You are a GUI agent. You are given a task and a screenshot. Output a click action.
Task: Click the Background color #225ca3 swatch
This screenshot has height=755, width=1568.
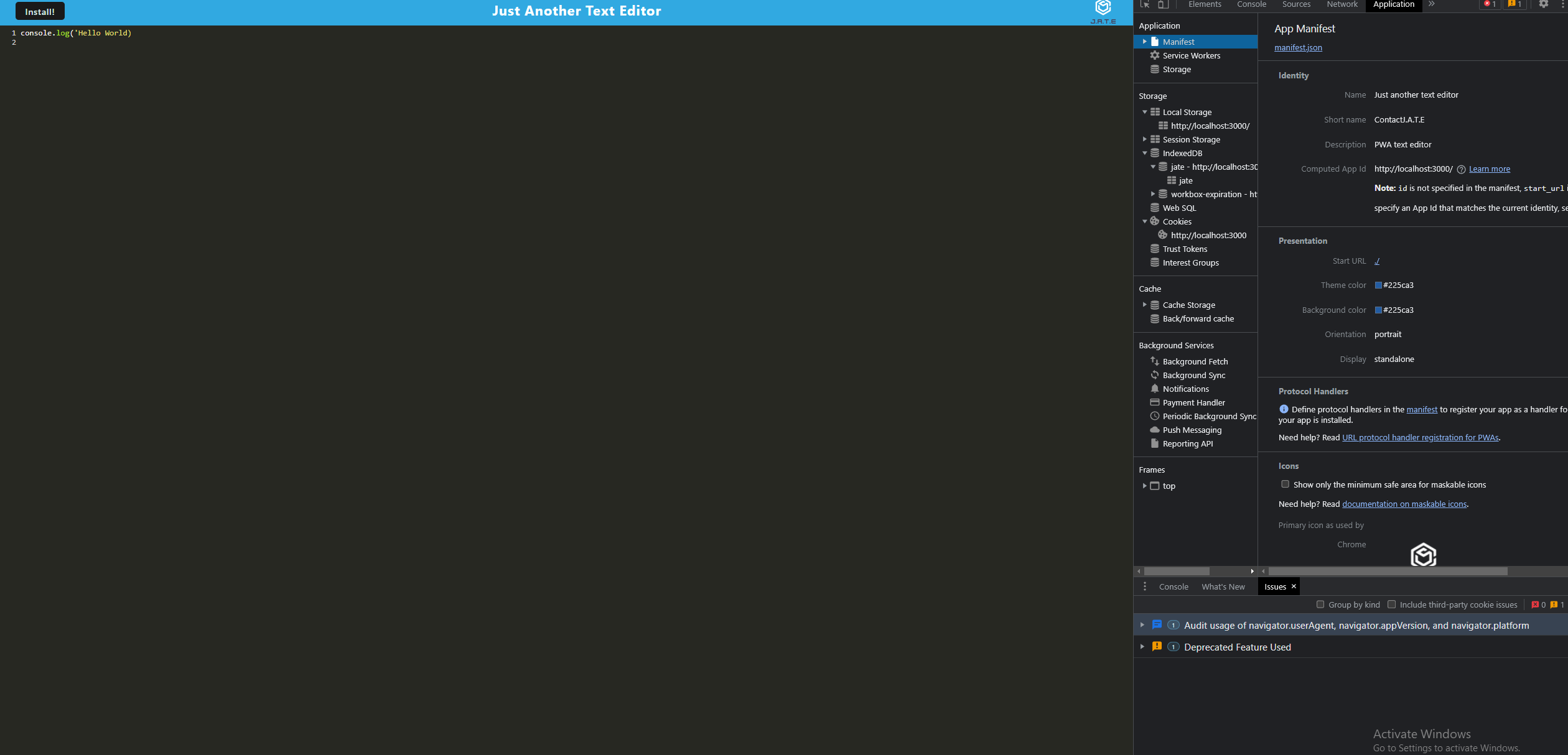click(x=1378, y=310)
